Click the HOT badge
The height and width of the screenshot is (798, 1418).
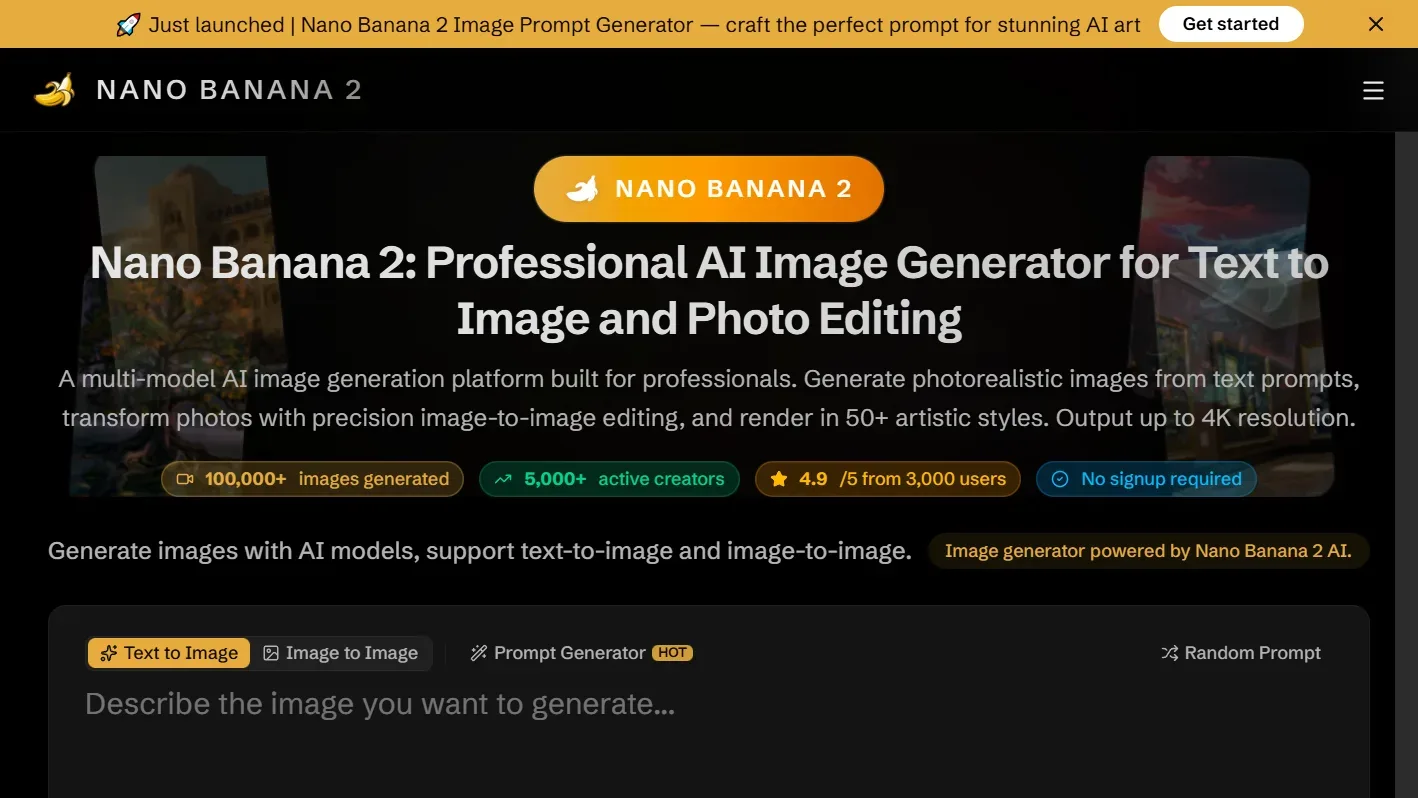tap(672, 652)
